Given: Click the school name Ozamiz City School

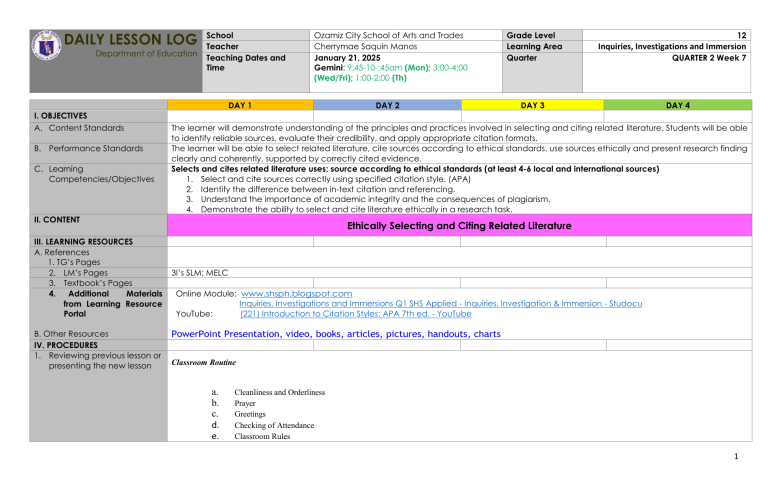Looking at the screenshot, I should point(388,35).
